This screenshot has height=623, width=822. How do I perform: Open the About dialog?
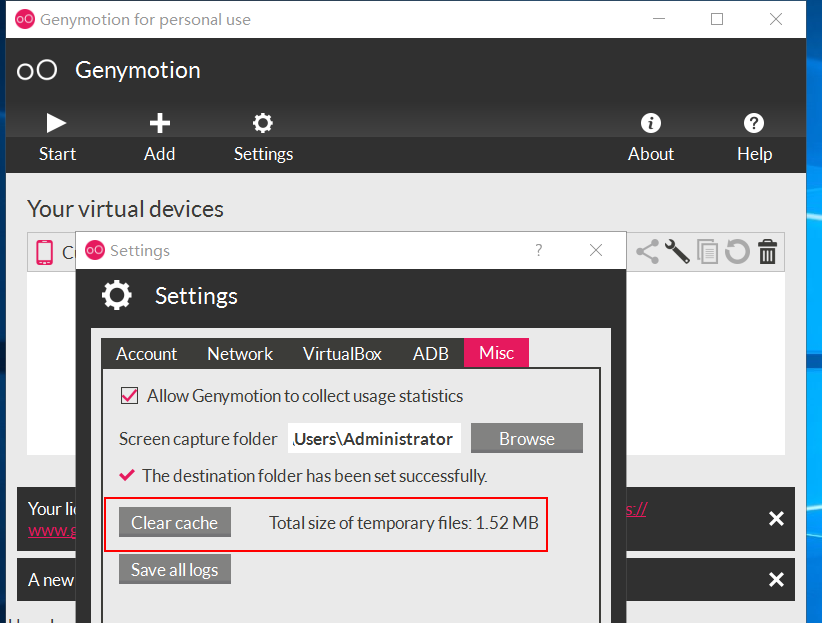(x=651, y=137)
